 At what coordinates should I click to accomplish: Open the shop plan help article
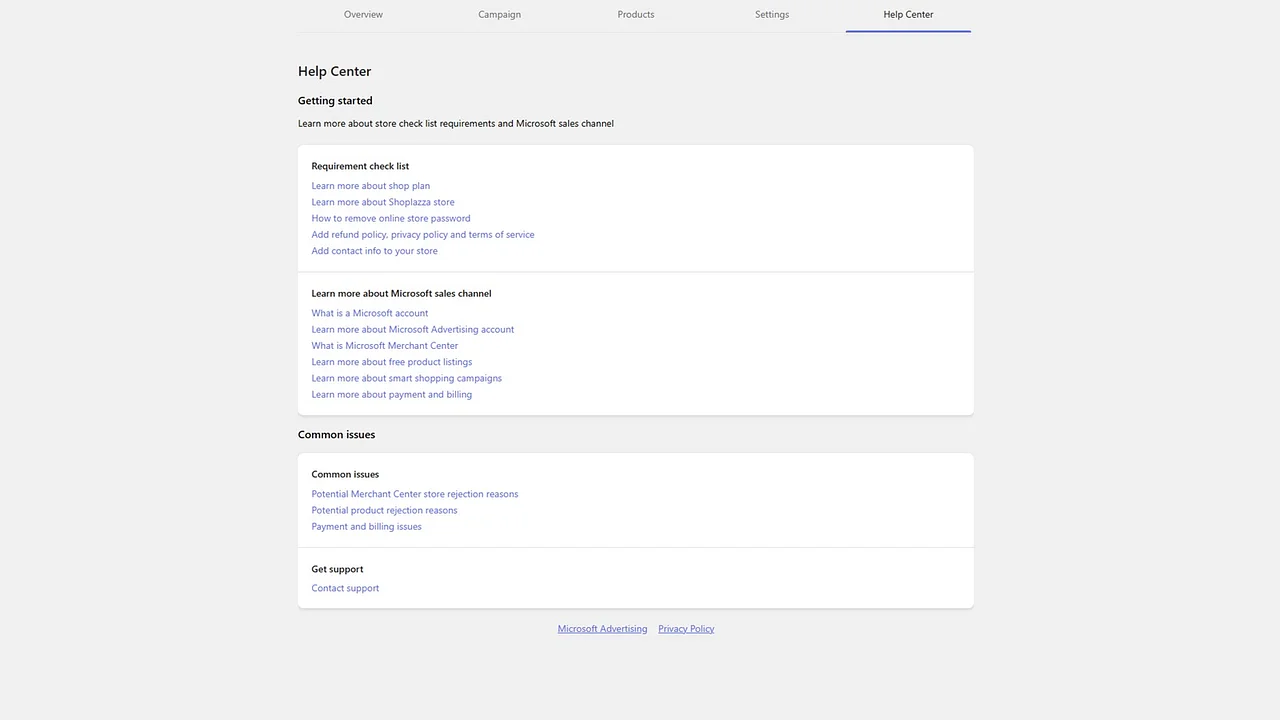pyautogui.click(x=370, y=186)
